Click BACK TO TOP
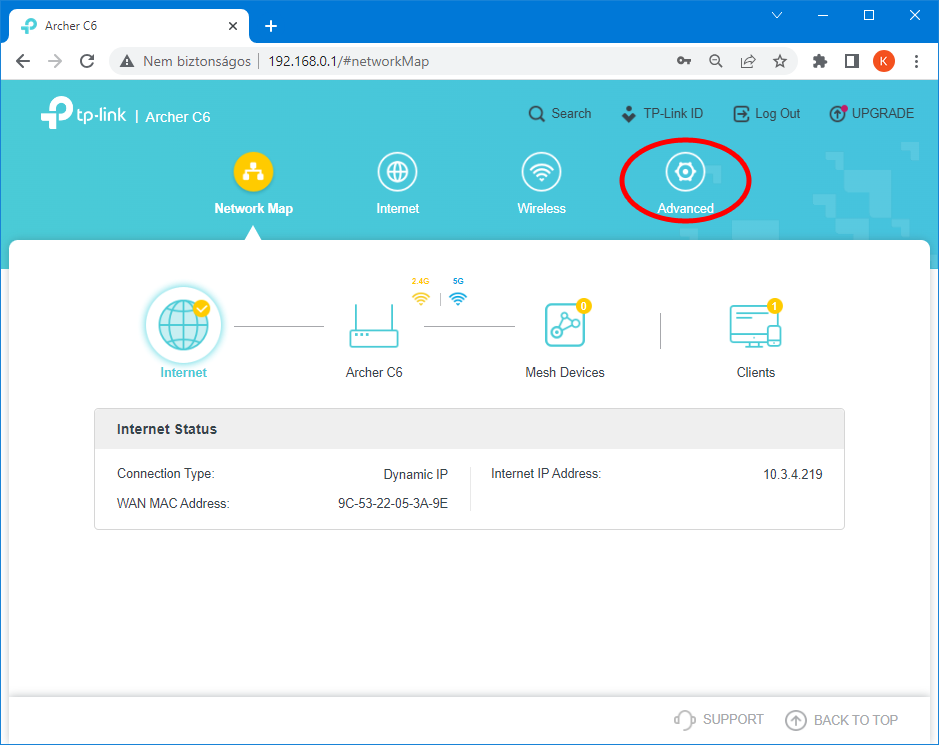This screenshot has height=745, width=939. click(x=841, y=720)
